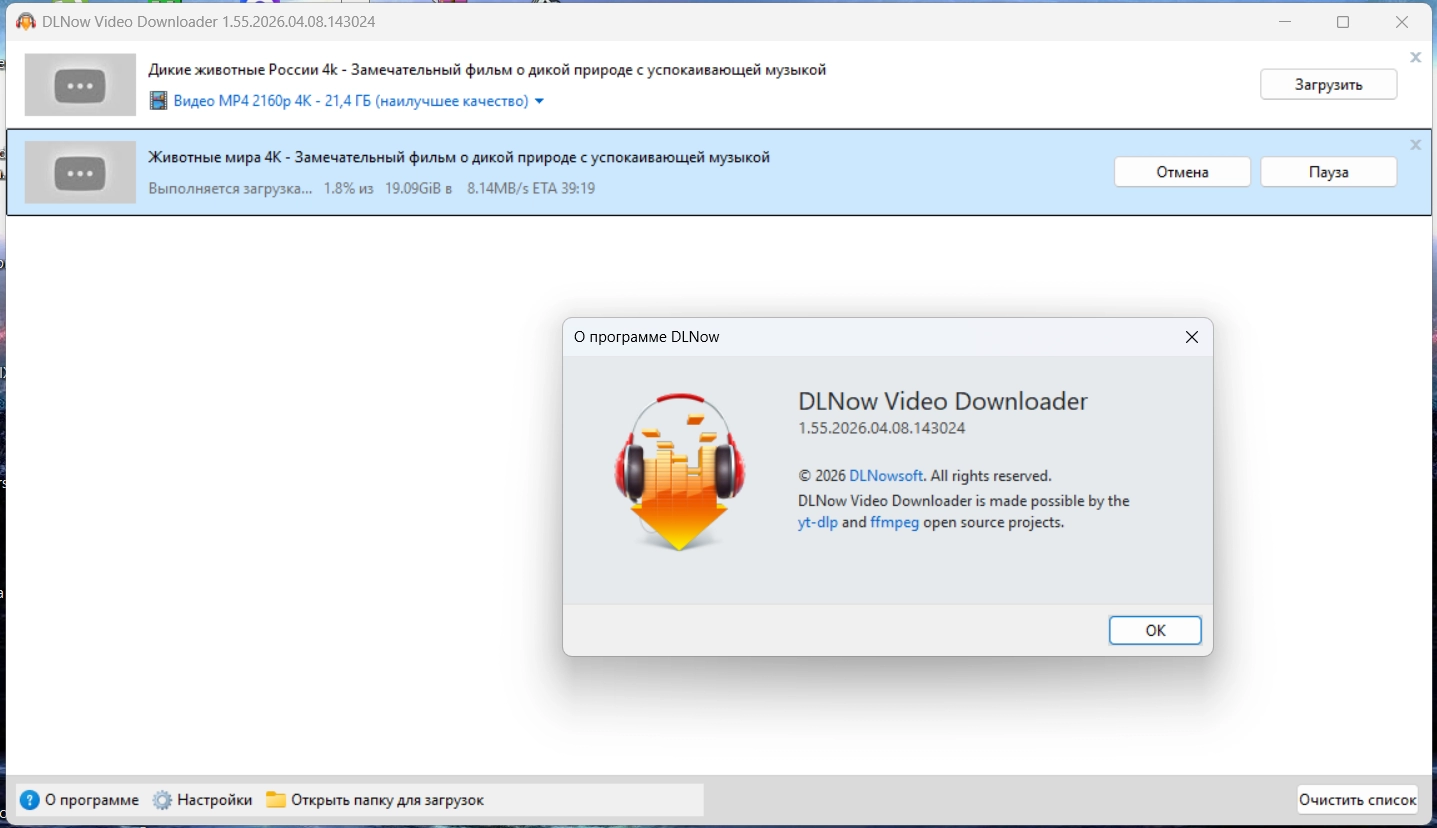The width and height of the screenshot is (1437, 828).
Task: Maximize the DLNow Video Downloader window
Action: click(1343, 22)
